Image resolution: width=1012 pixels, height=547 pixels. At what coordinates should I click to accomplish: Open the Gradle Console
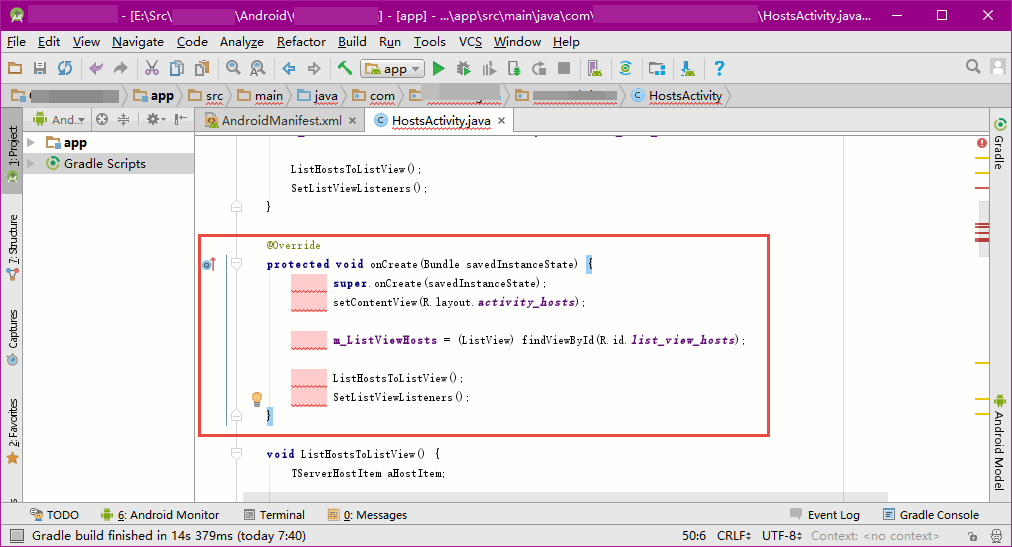(x=931, y=515)
